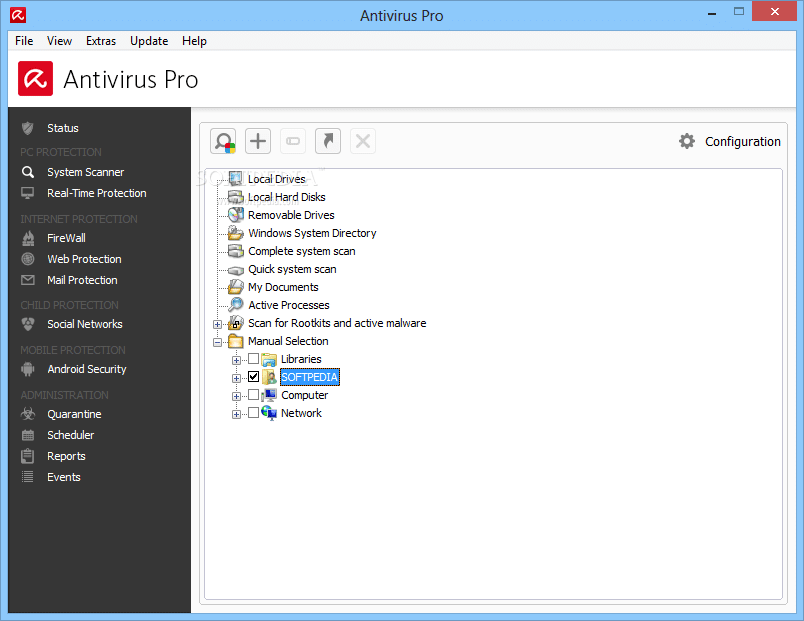Image resolution: width=804 pixels, height=621 pixels.
Task: Click the My Documents folder icon
Action: coord(235,287)
